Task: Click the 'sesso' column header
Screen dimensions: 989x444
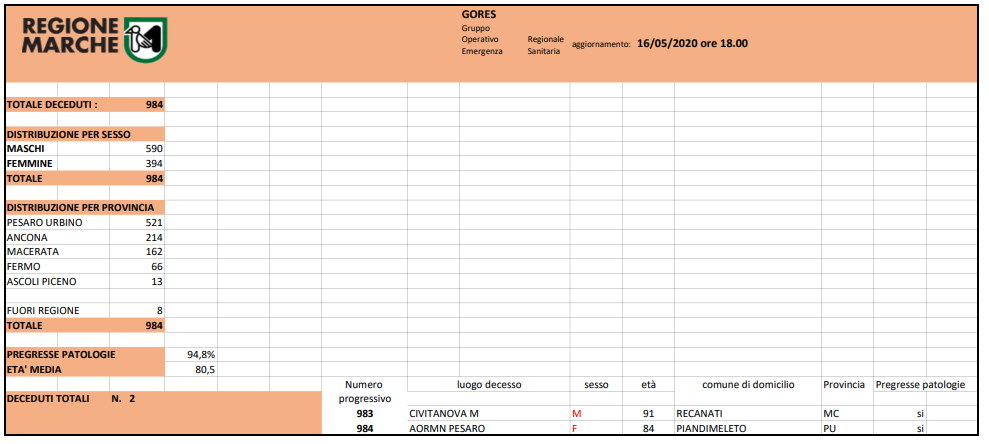Action: click(x=596, y=385)
